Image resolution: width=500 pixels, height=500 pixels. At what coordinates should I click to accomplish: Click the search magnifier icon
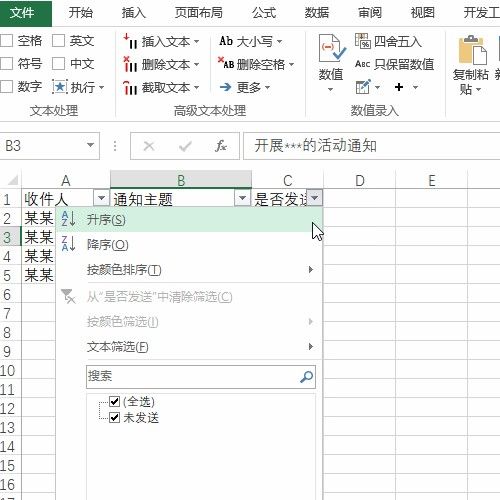pyautogui.click(x=307, y=377)
